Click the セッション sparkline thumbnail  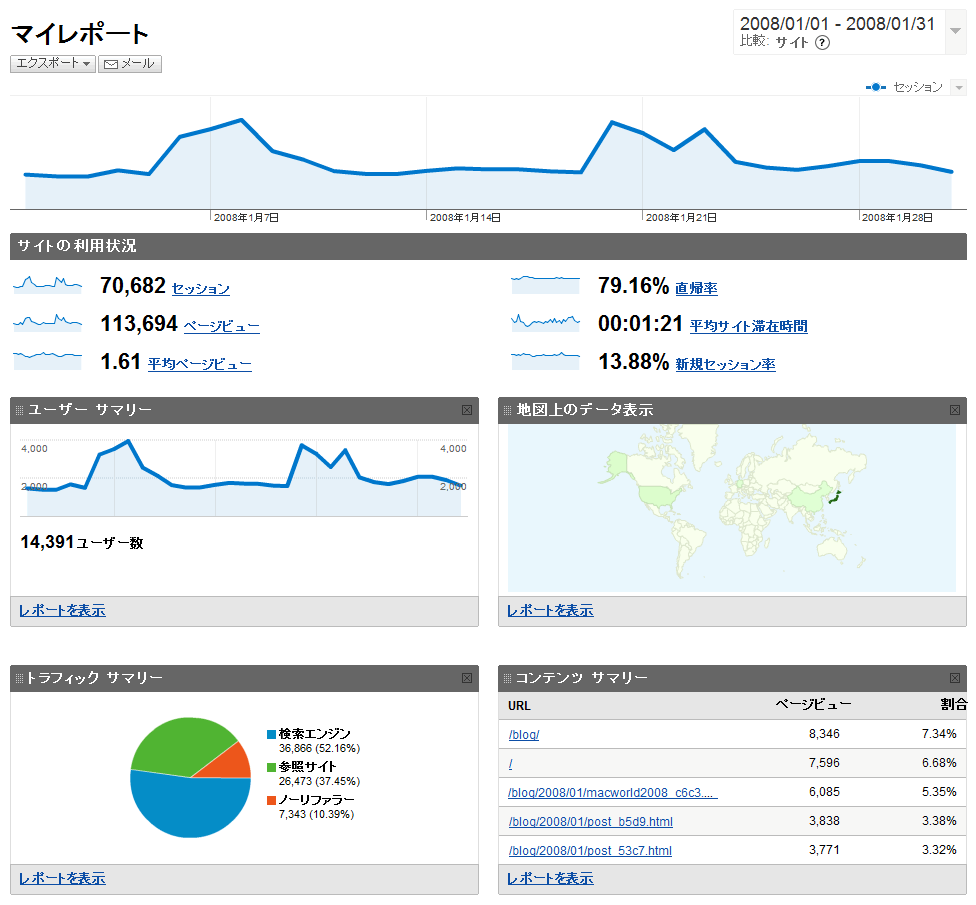pyautogui.click(x=47, y=285)
